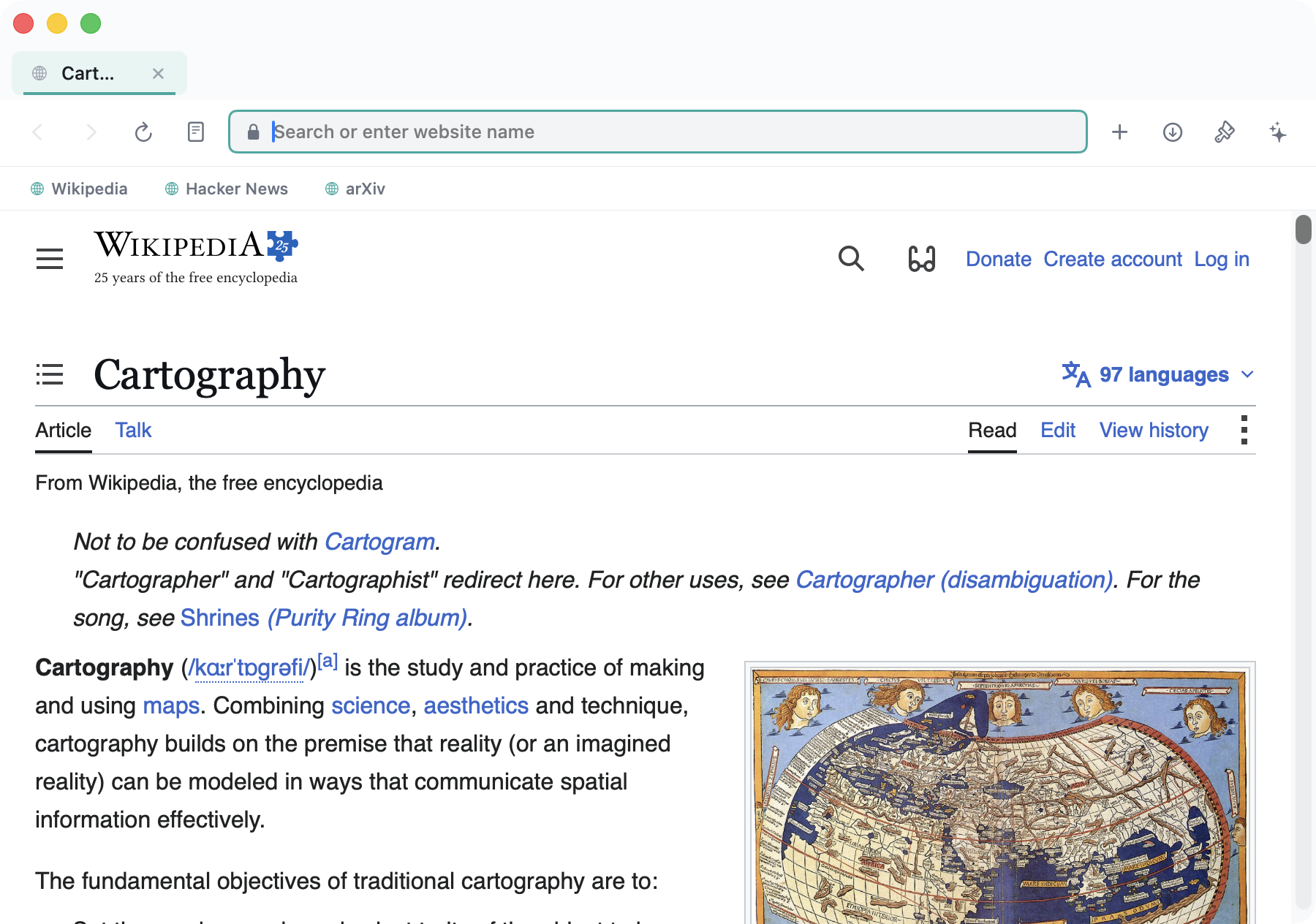Open the Ptolemy world map image
The width and height of the screenshot is (1316, 924).
(x=1000, y=794)
